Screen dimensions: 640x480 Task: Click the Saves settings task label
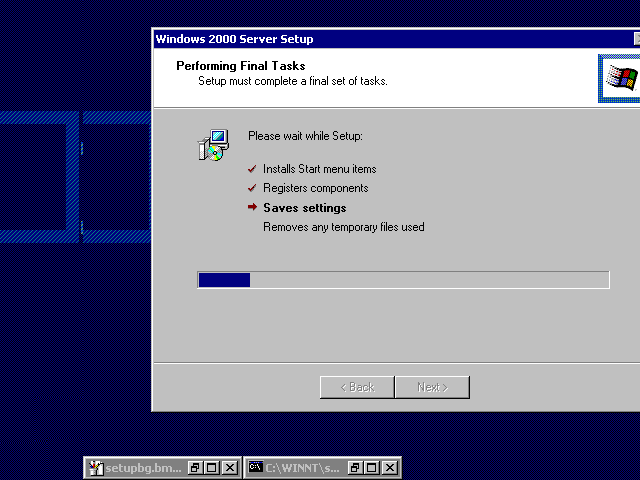pos(304,208)
